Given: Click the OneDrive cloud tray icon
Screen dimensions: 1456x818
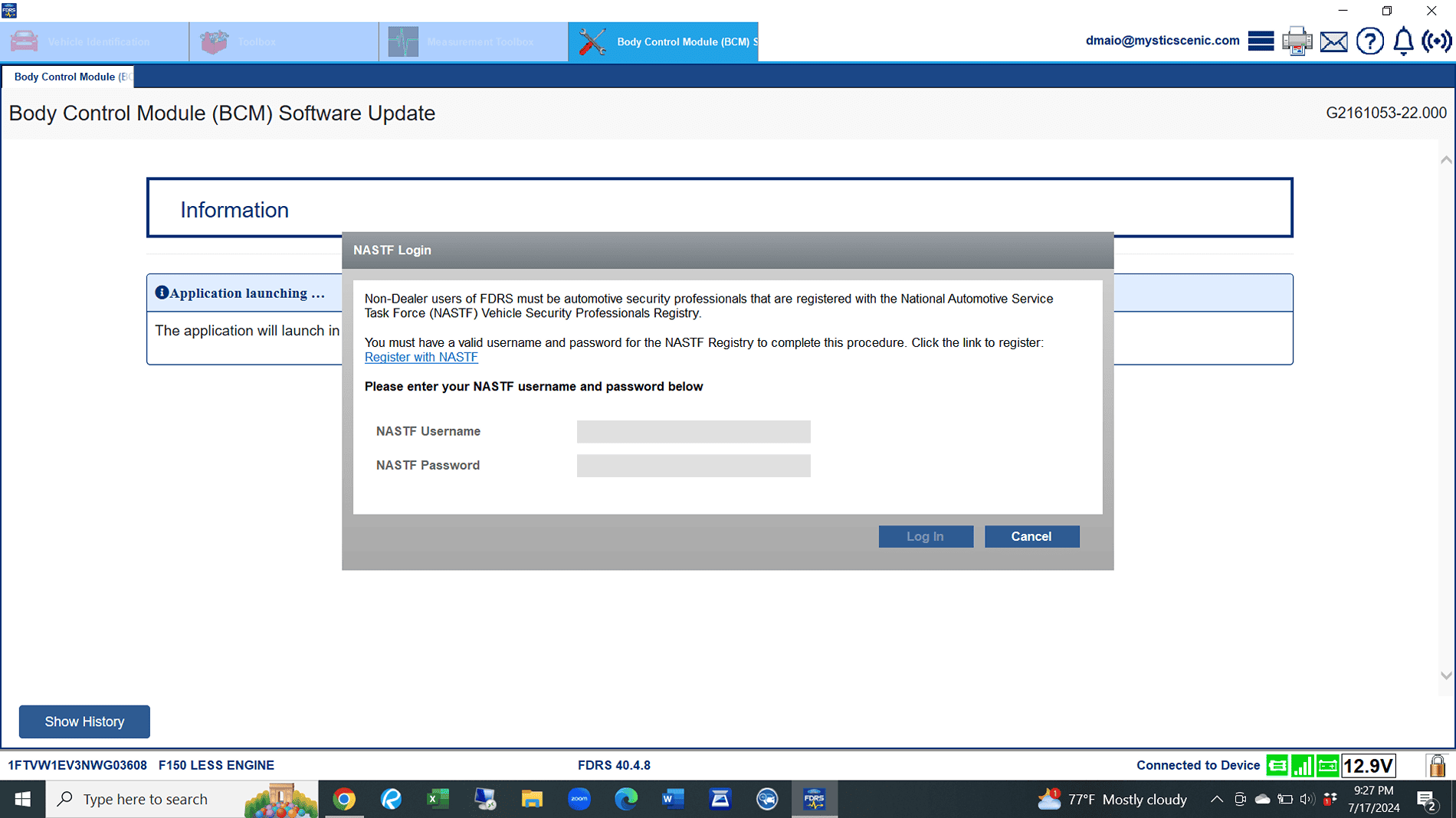Looking at the screenshot, I should click(1262, 800).
